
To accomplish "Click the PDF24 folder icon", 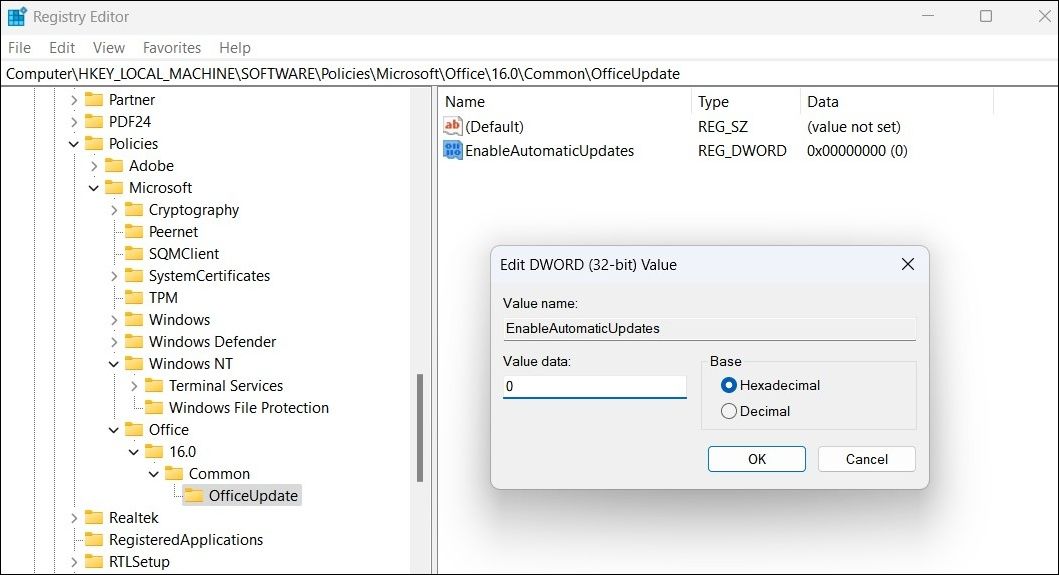I will pos(94,122).
